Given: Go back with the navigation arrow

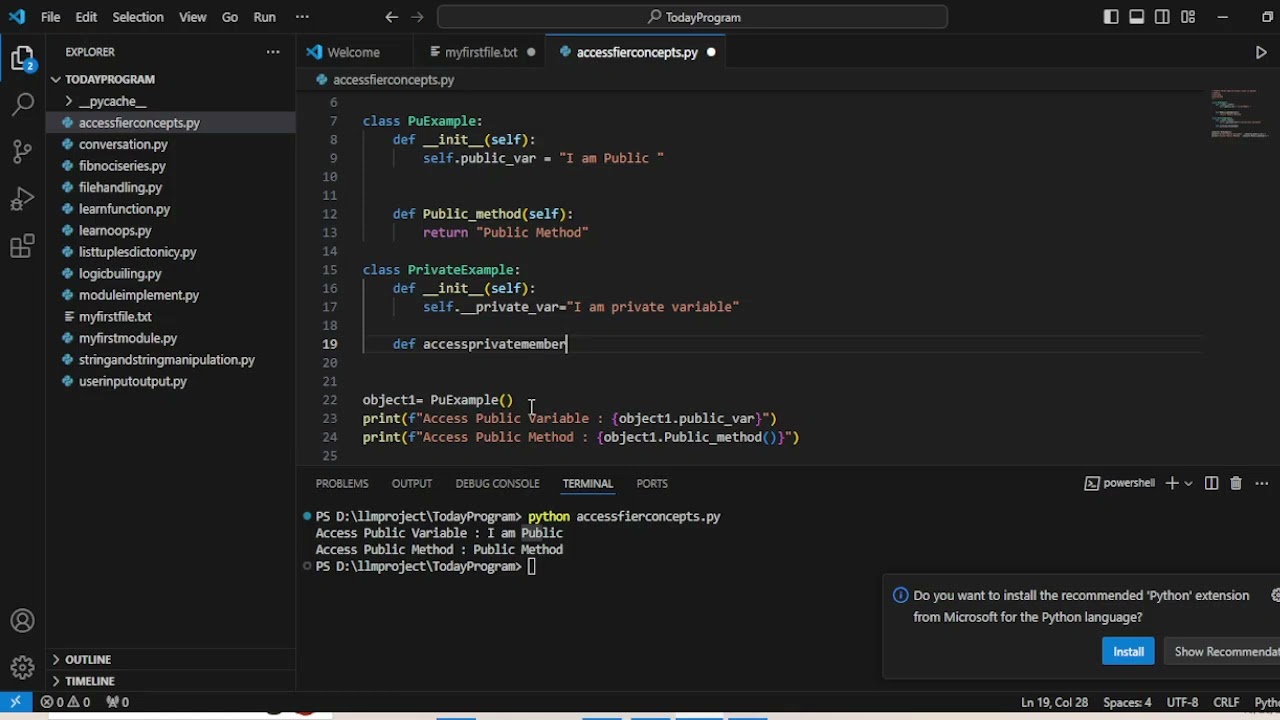Looking at the screenshot, I should pos(392,17).
